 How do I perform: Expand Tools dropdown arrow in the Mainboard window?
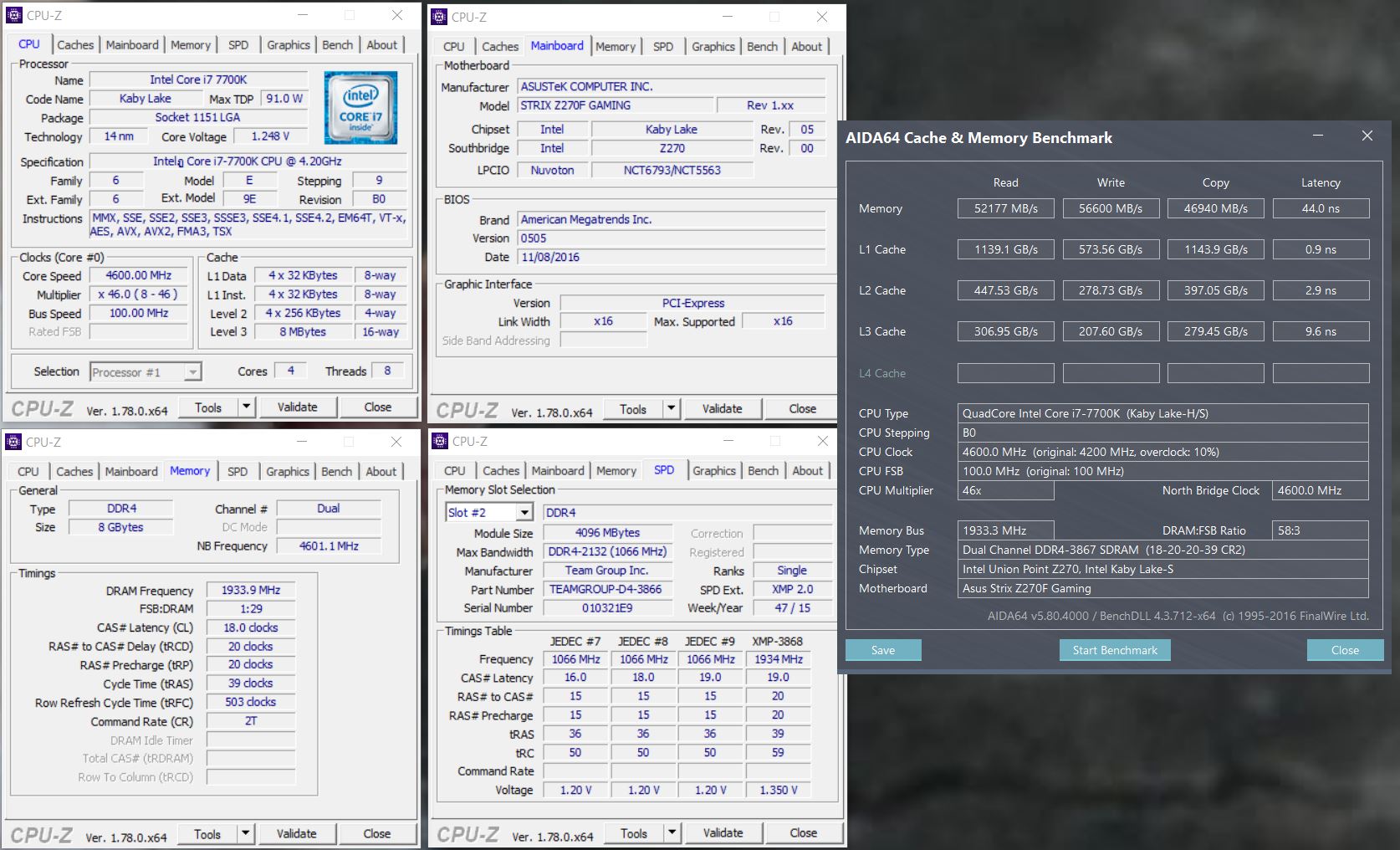click(x=671, y=408)
